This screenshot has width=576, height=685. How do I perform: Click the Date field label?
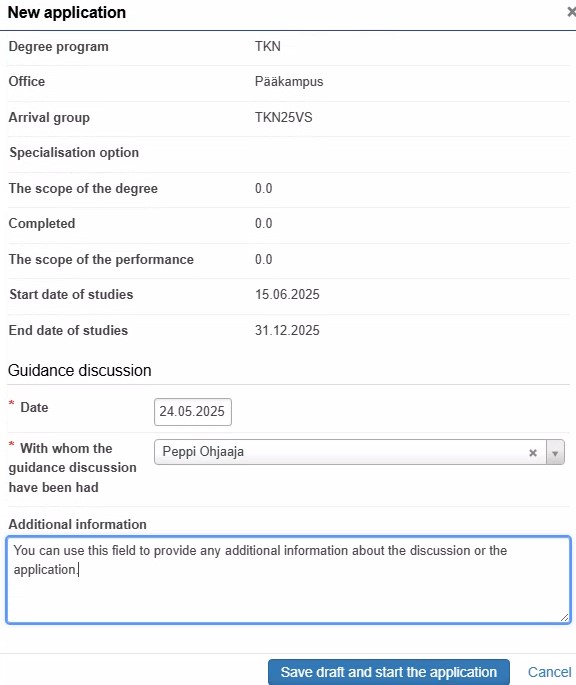pos(34,407)
